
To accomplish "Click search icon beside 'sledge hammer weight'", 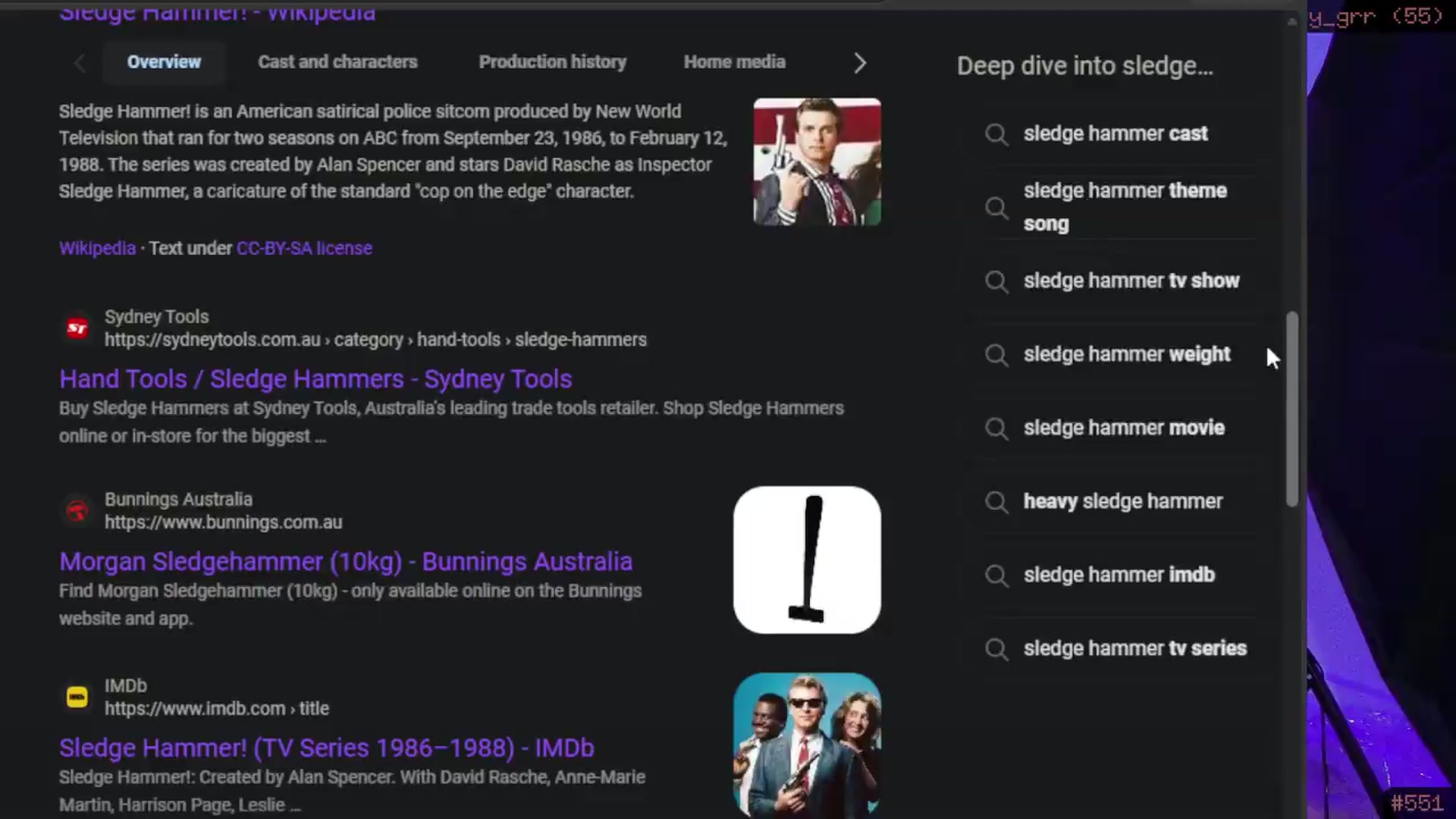I will (997, 356).
